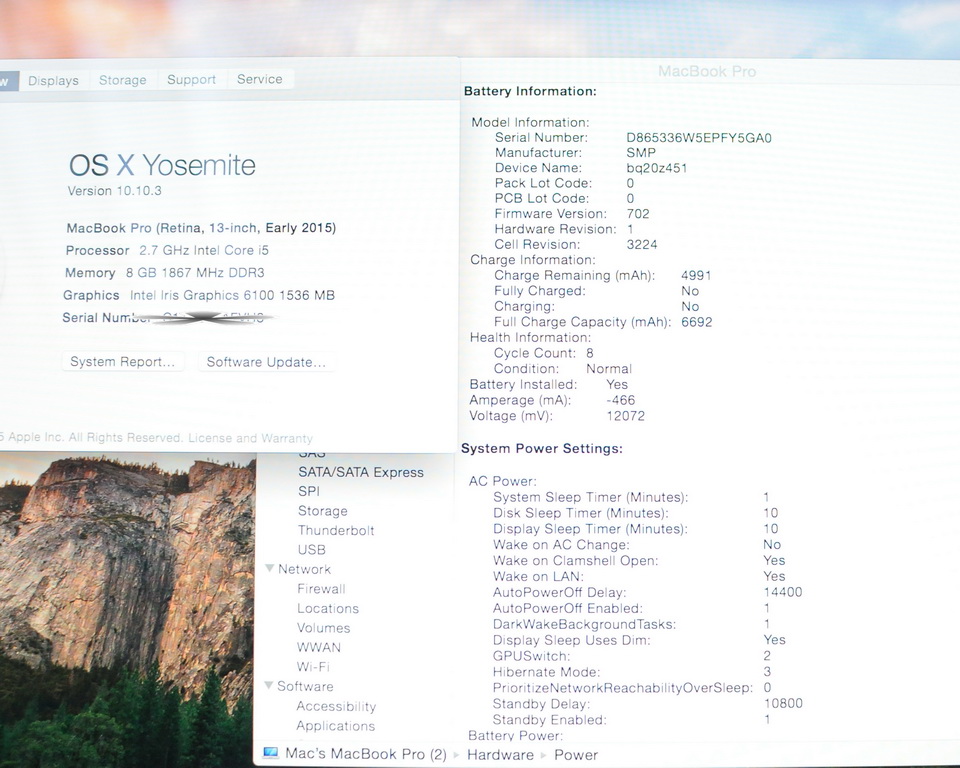Click Manufacturer value SMP
This screenshot has height=768, width=960.
[641, 152]
